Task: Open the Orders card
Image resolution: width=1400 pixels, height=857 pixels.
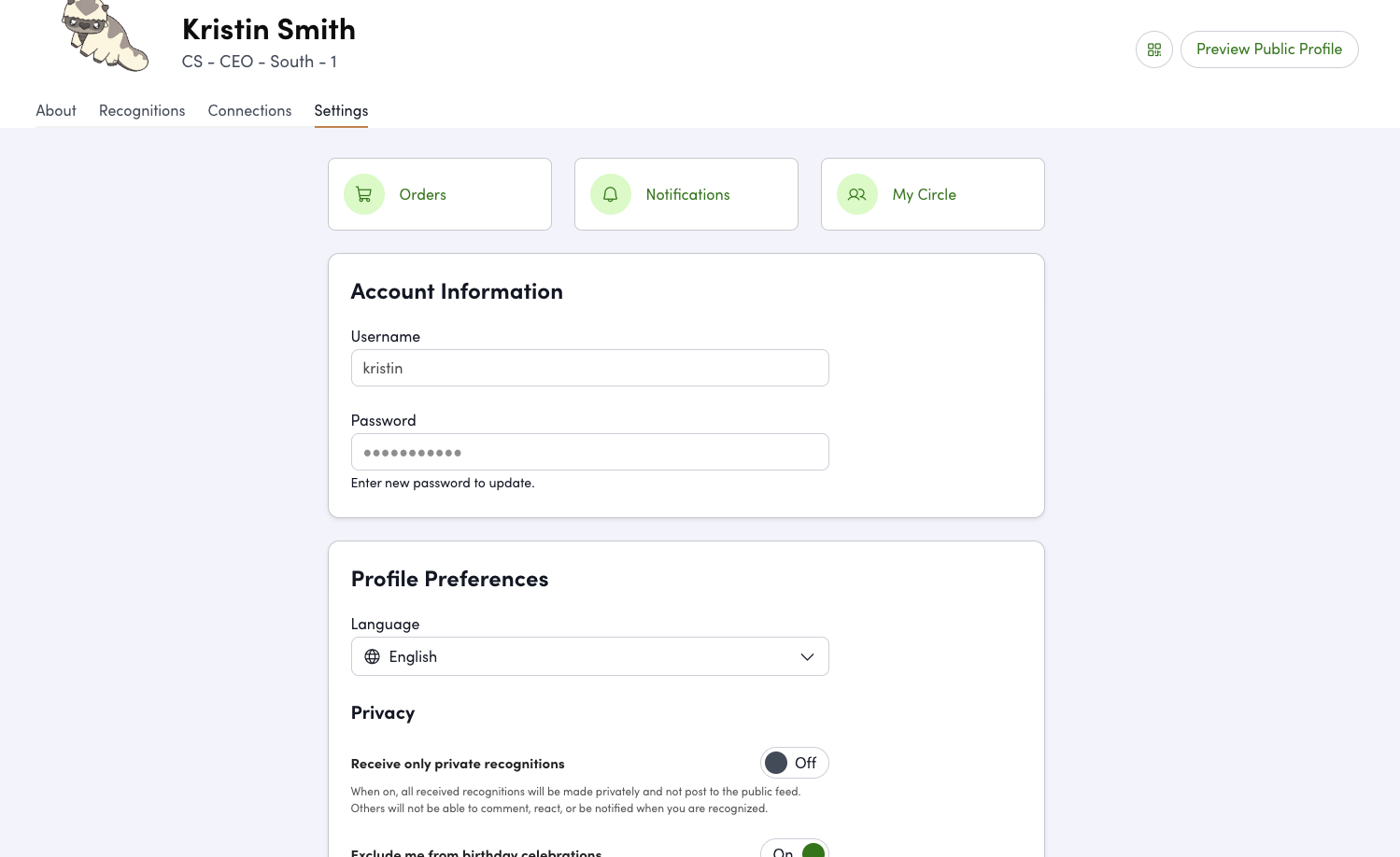Action: click(440, 194)
